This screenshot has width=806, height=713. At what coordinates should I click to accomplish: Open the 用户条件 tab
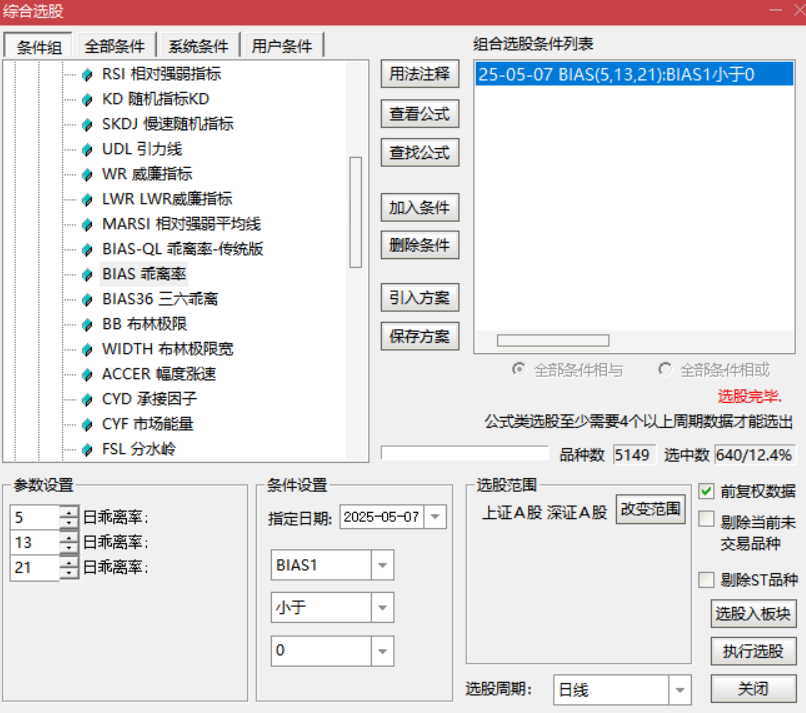282,46
